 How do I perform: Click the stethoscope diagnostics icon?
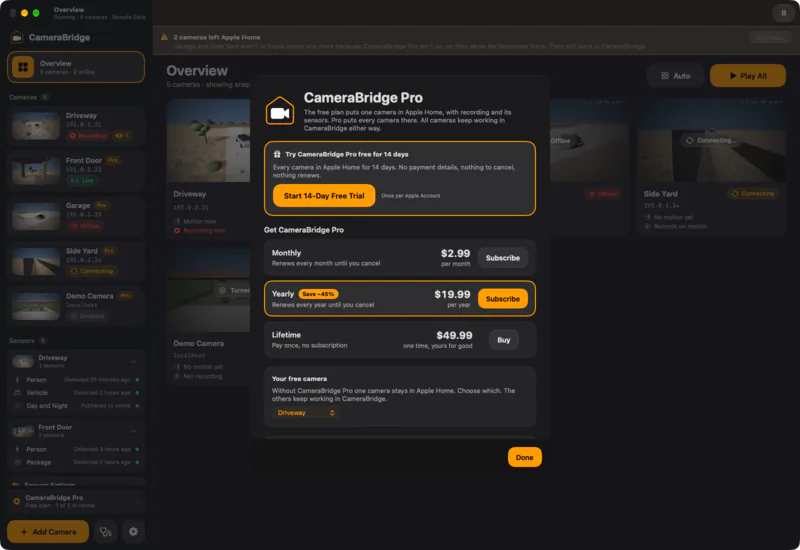coord(106,532)
